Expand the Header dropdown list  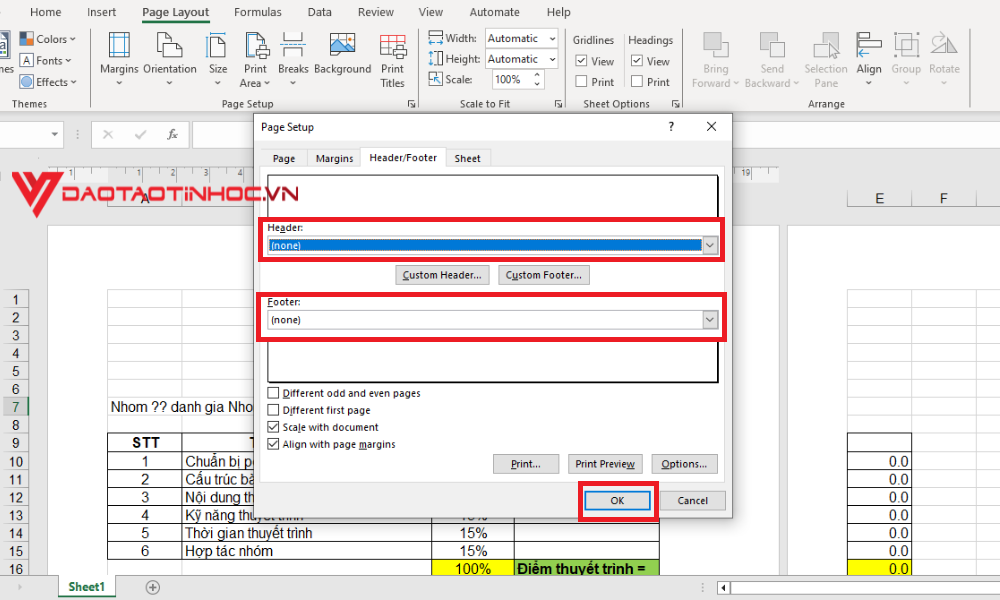click(710, 245)
